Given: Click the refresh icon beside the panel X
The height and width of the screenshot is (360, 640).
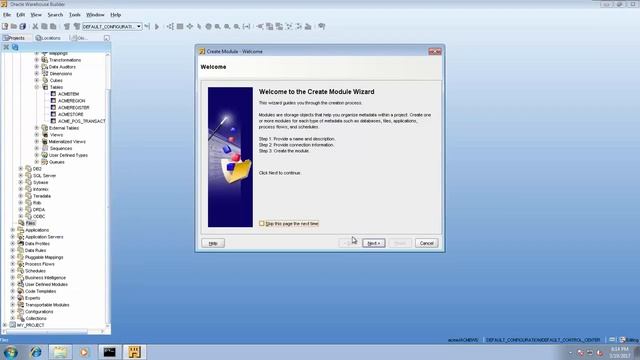Looking at the screenshot, I should [x=15, y=47].
